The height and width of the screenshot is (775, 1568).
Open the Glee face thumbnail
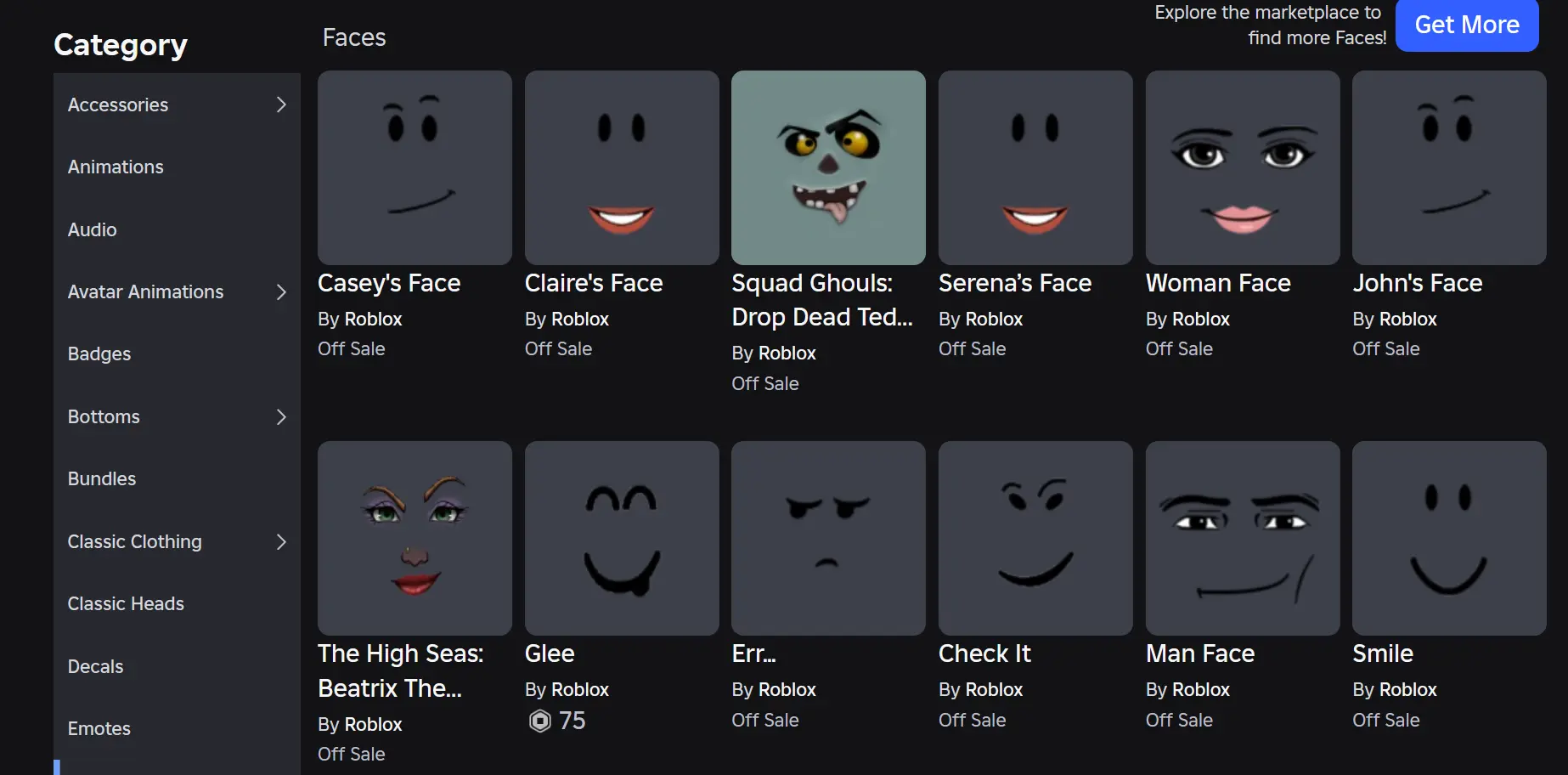point(622,538)
